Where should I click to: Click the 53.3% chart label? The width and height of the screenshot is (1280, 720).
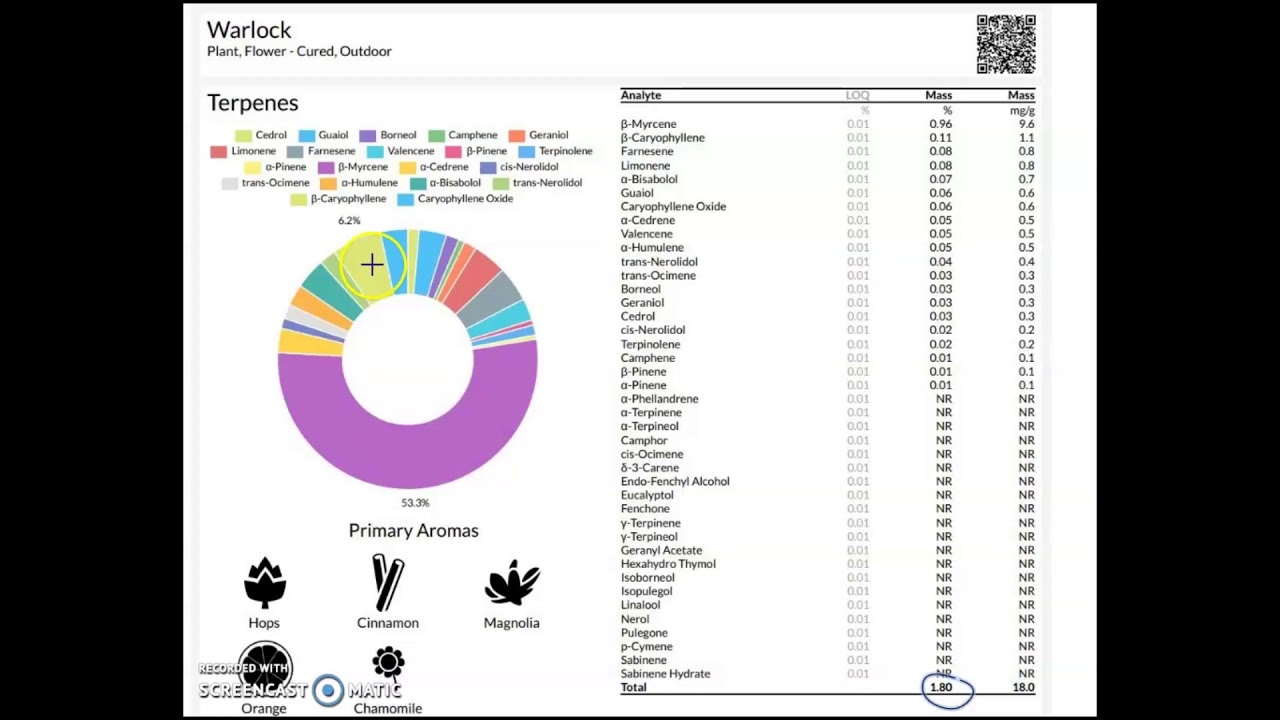(415, 503)
